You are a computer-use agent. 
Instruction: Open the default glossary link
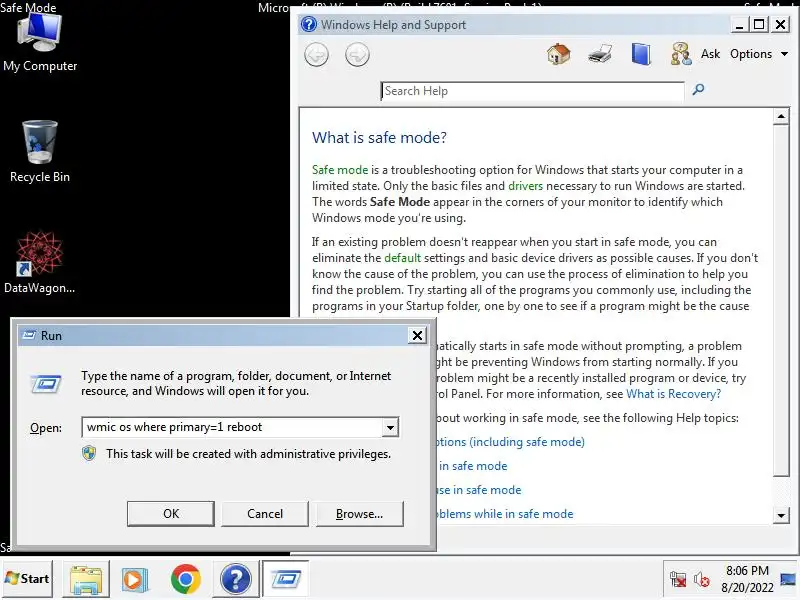(x=402, y=258)
